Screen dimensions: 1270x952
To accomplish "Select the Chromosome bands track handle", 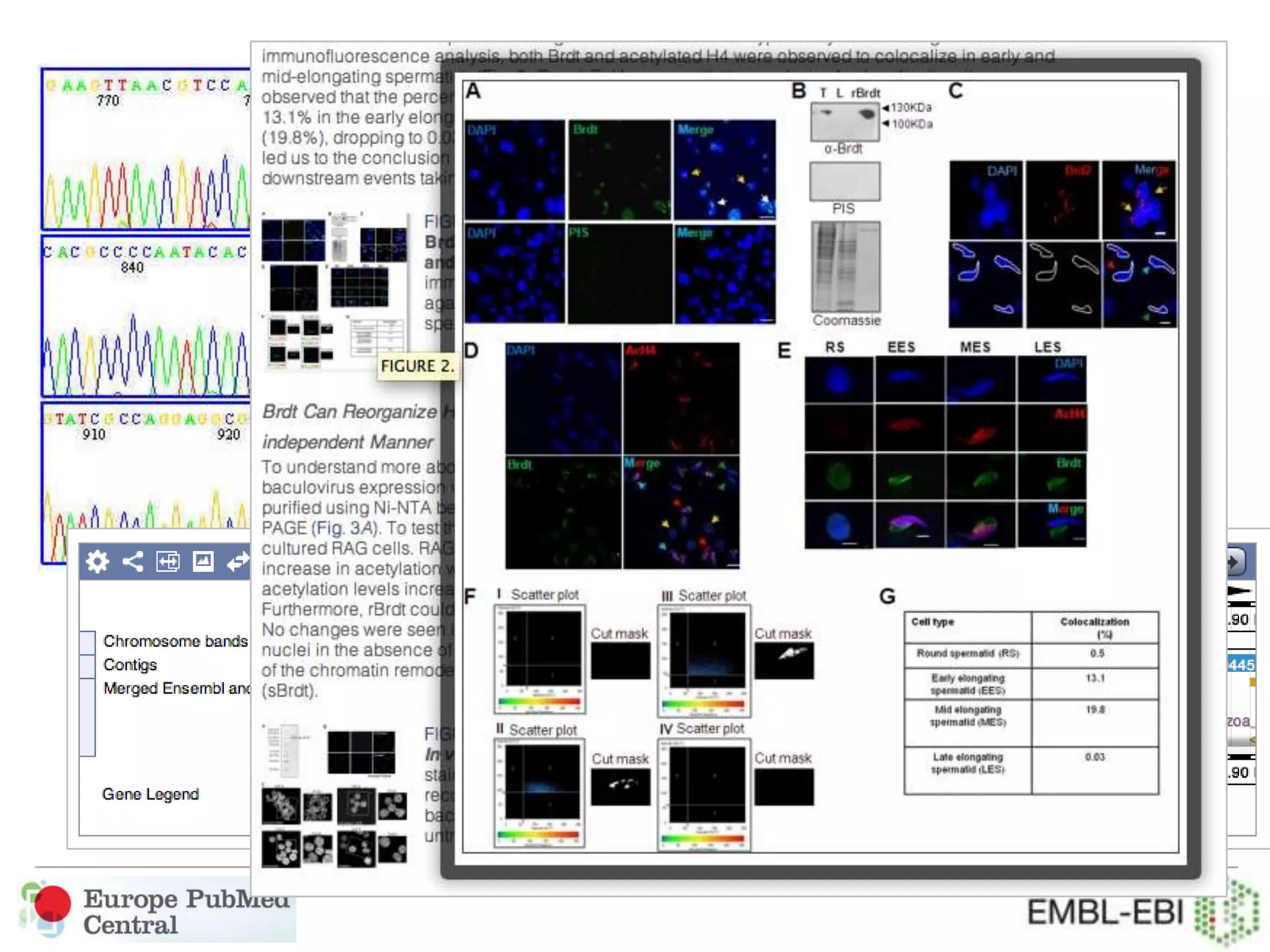I will (87, 641).
